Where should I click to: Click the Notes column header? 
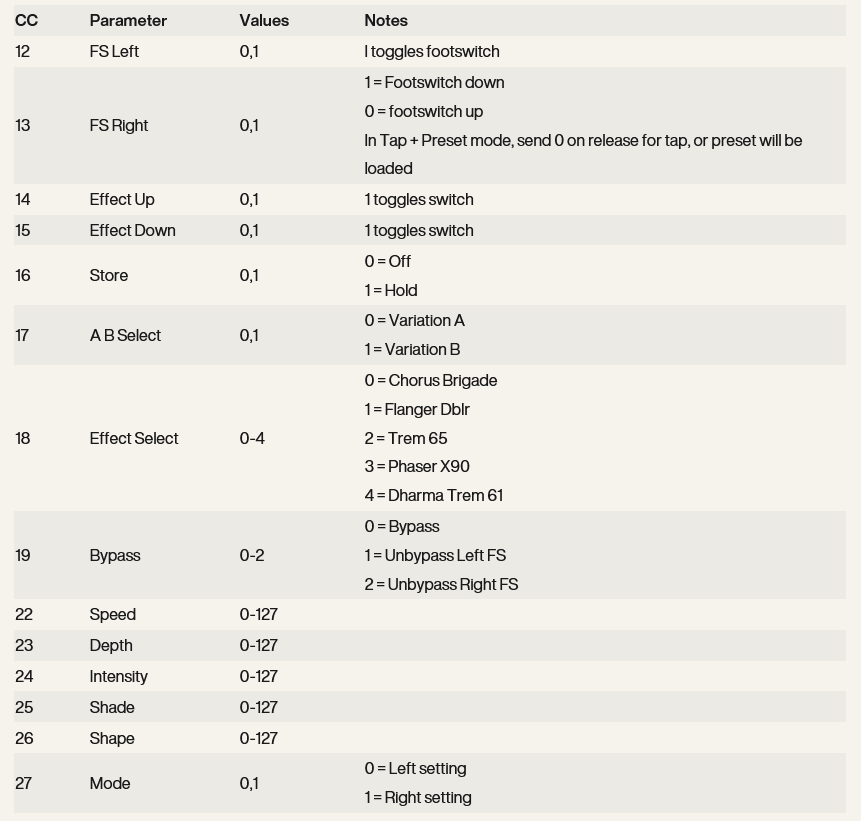[x=386, y=20]
